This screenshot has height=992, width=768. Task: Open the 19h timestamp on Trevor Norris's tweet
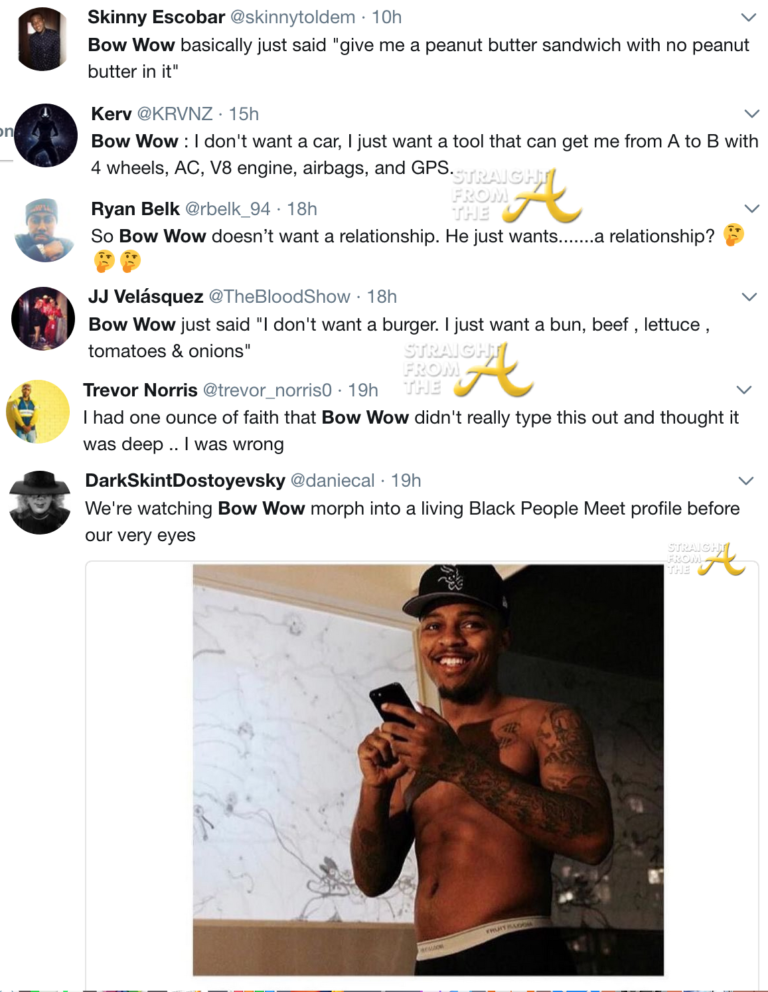364,390
